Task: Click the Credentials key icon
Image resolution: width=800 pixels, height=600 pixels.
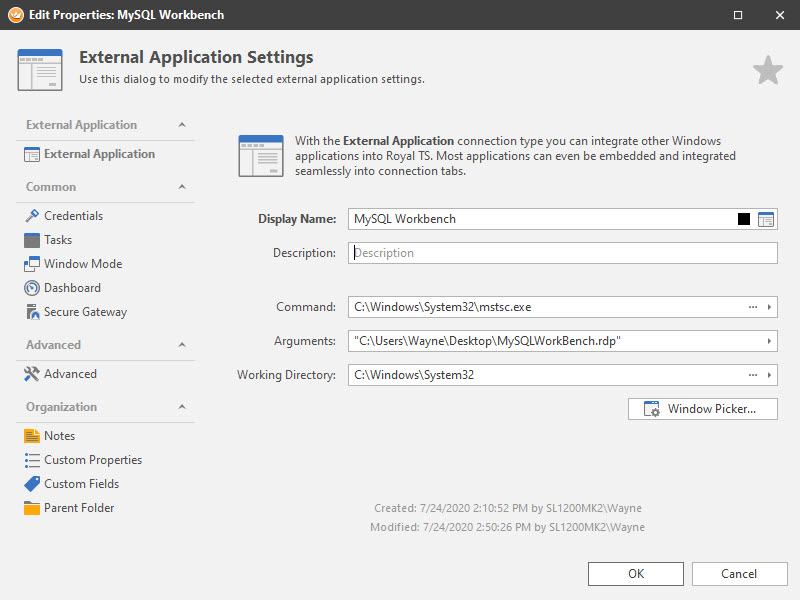Action: click(x=32, y=216)
